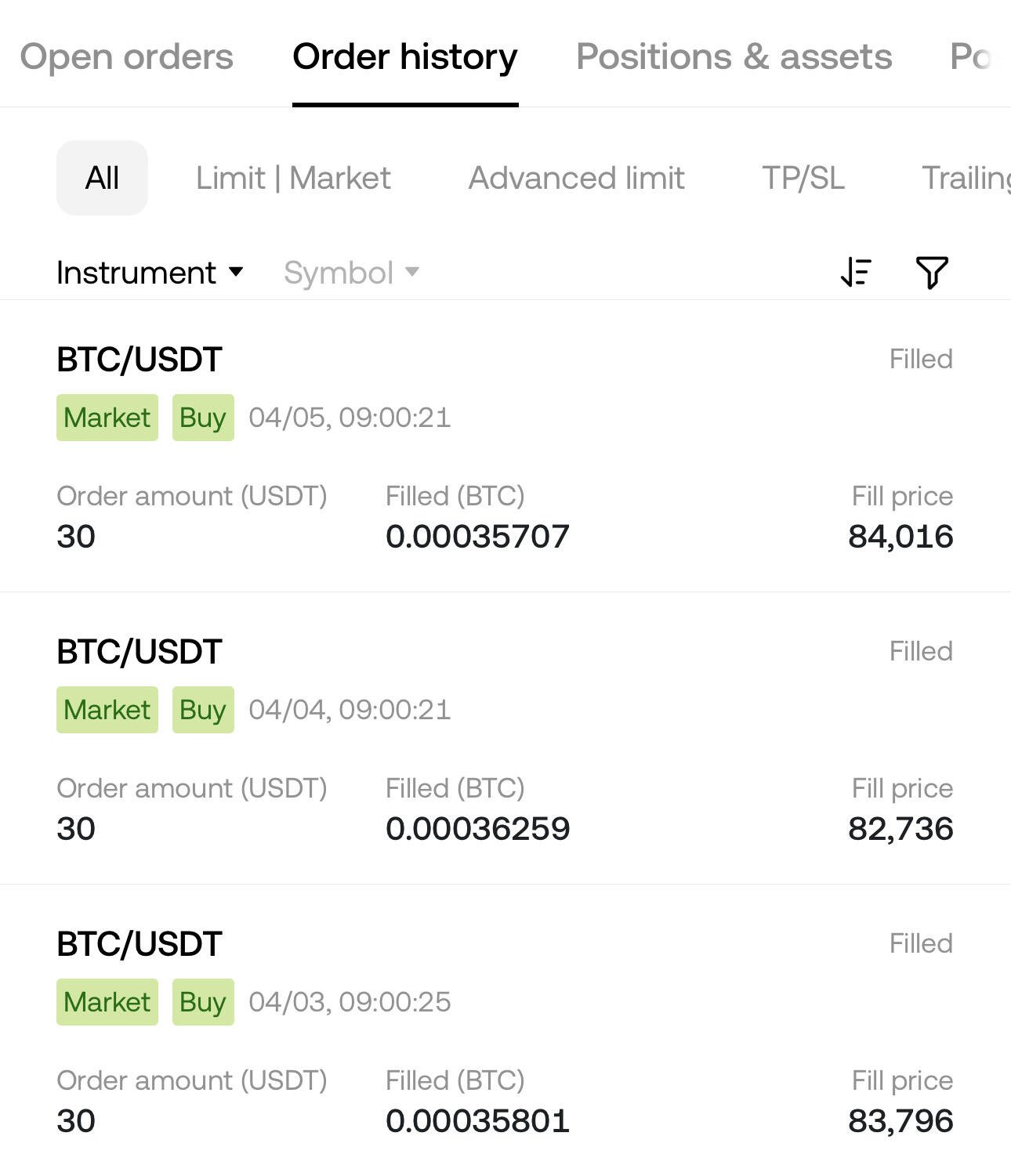Click the fill price 84,016

[x=900, y=537]
